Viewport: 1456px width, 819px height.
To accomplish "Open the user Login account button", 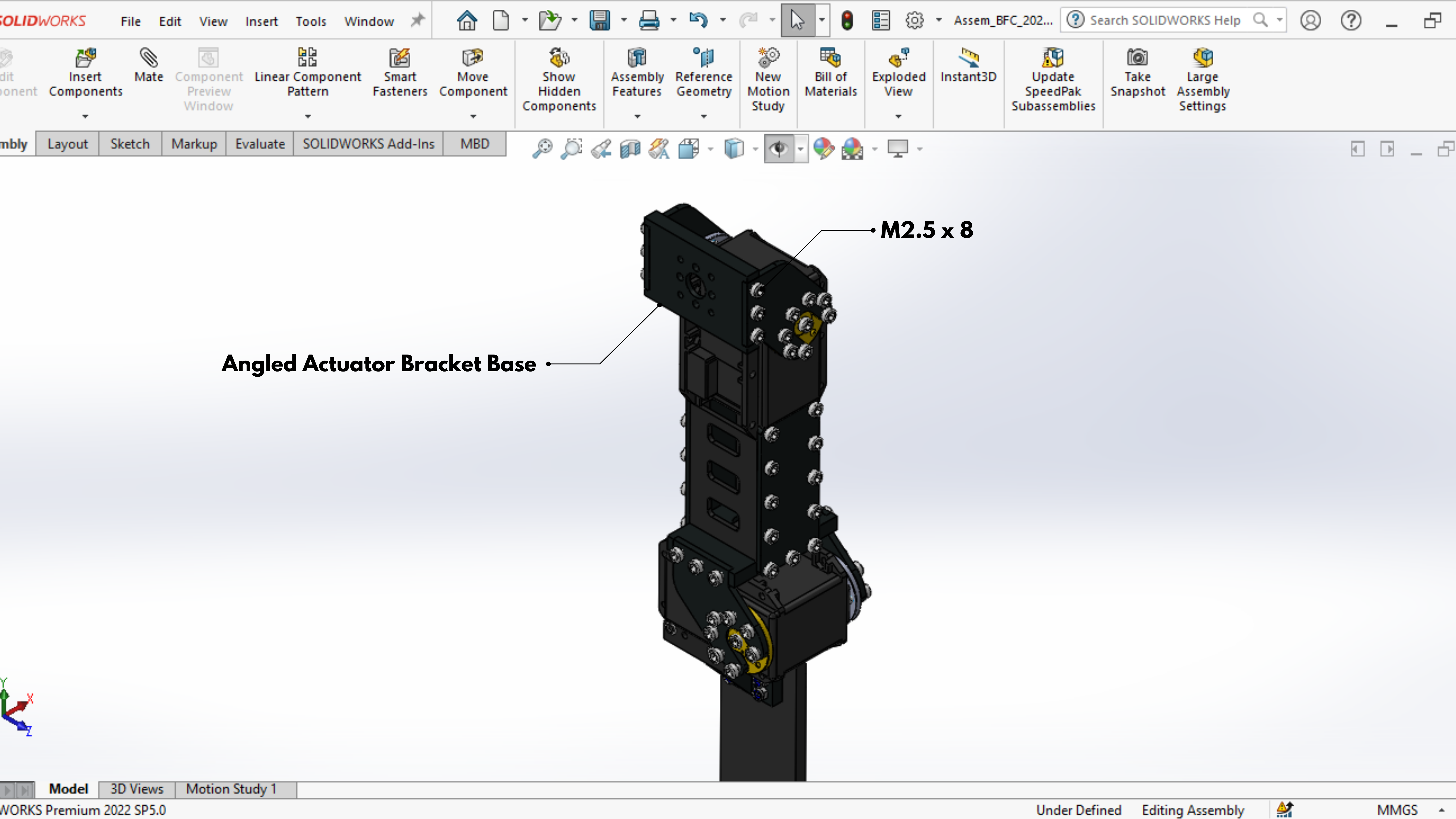I will tap(1310, 21).
